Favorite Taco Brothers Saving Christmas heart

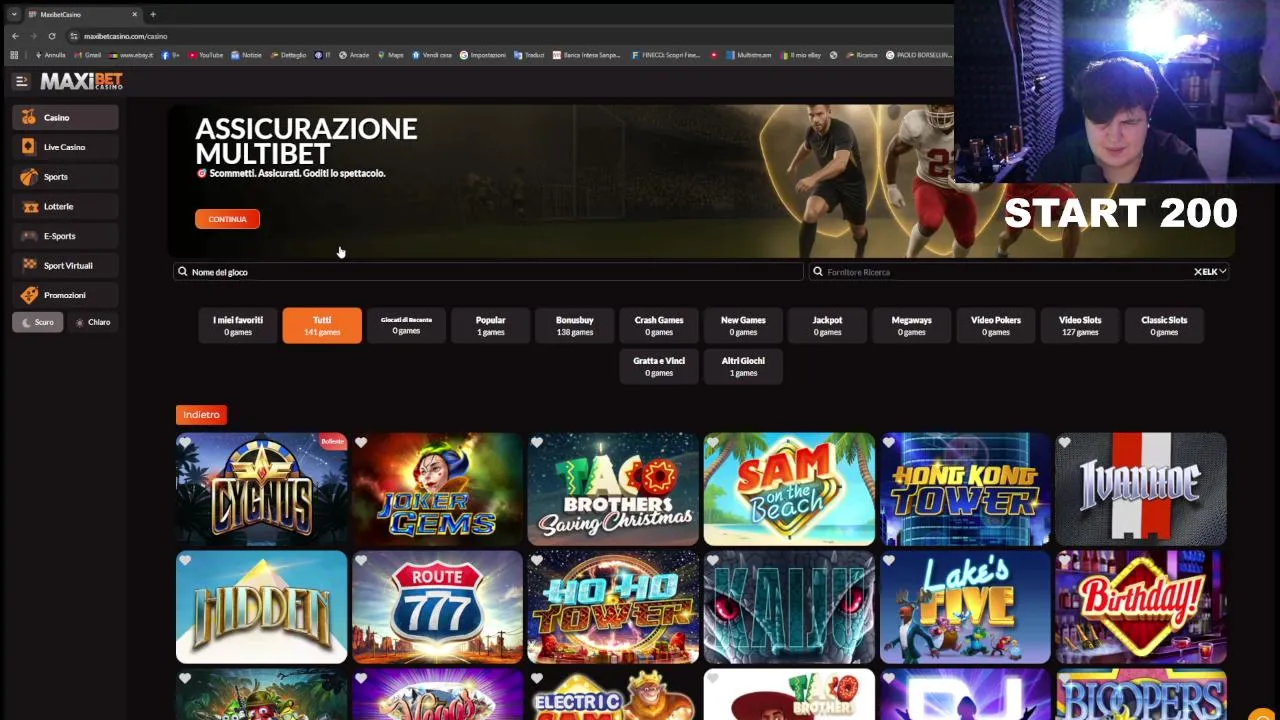click(537, 443)
